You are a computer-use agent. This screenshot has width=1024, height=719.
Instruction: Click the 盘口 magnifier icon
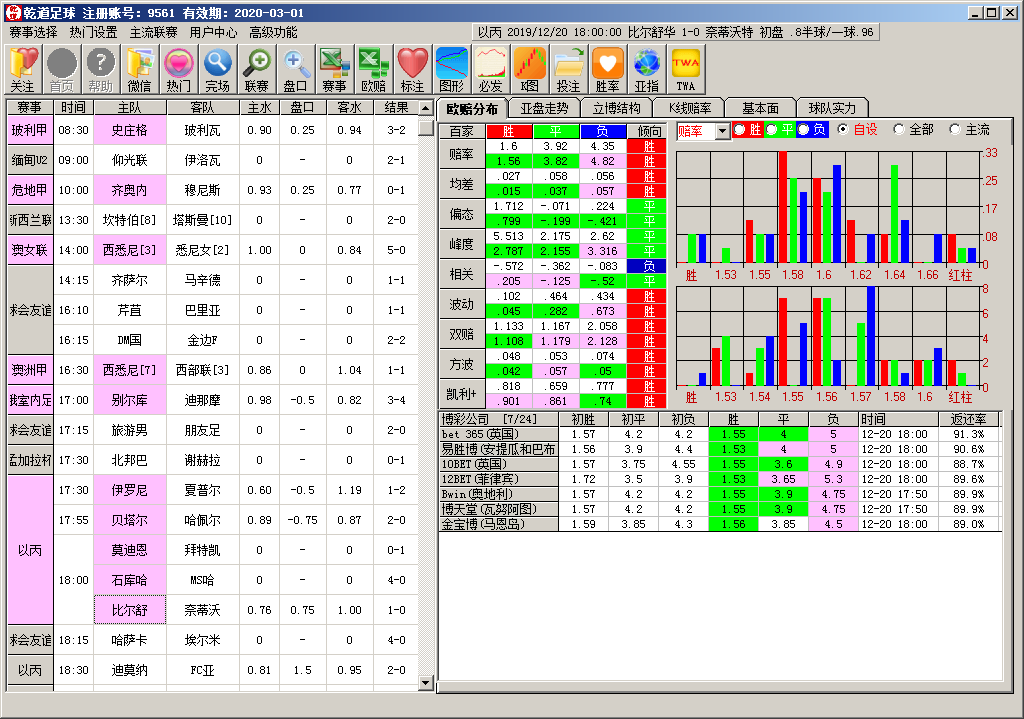tap(295, 70)
